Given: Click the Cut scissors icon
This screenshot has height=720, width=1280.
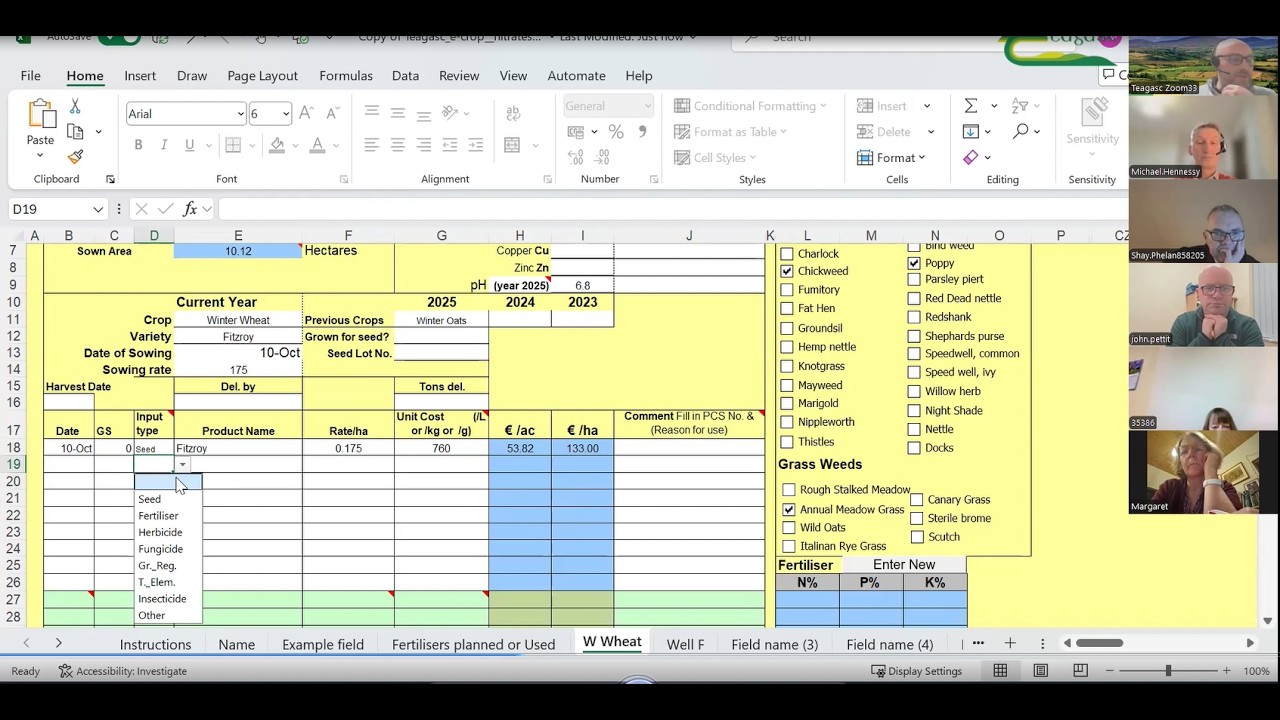Looking at the screenshot, I should tap(75, 106).
